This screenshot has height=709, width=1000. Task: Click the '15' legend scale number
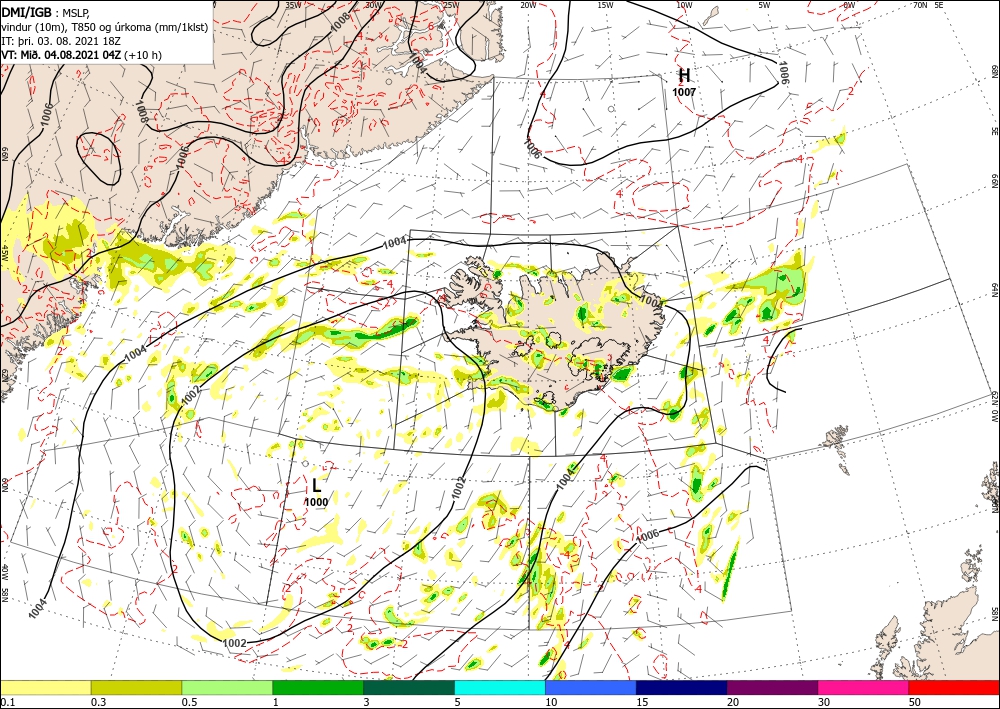click(642, 702)
